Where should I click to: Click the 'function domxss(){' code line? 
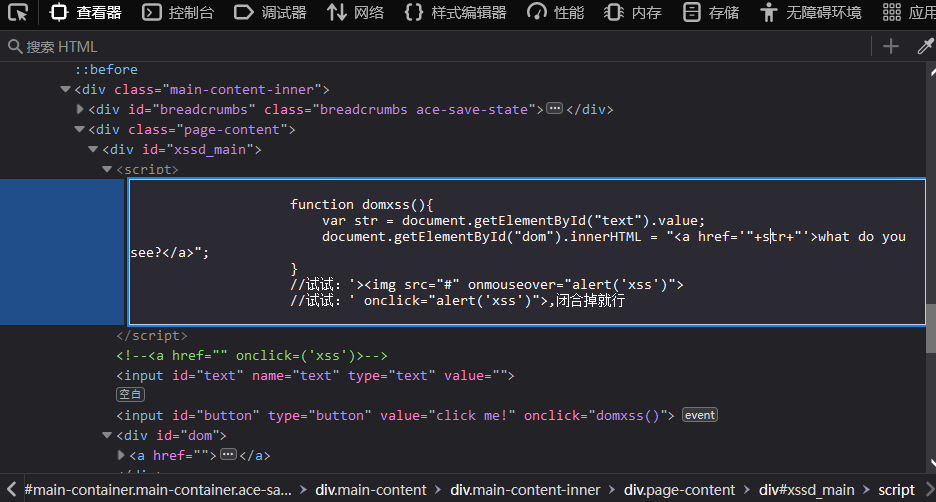[362, 204]
